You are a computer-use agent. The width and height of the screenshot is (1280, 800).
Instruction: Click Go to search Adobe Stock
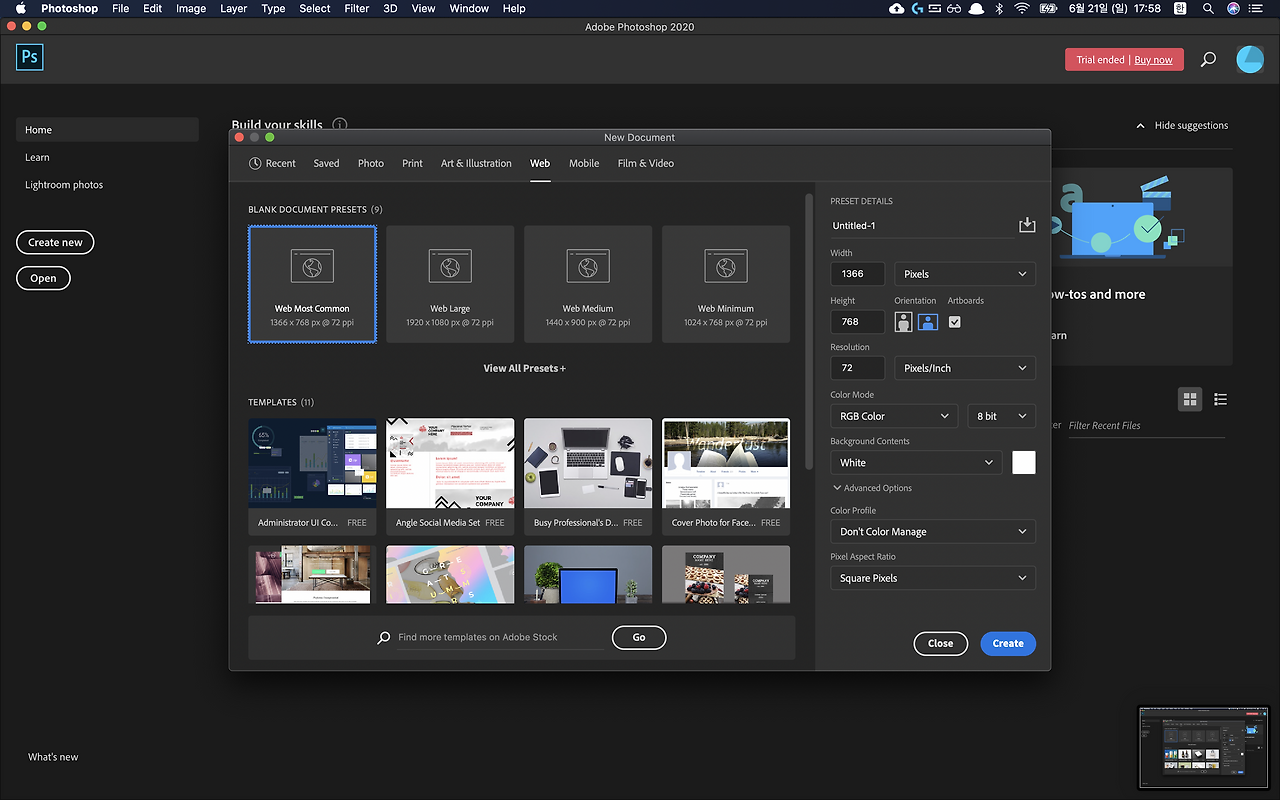639,637
